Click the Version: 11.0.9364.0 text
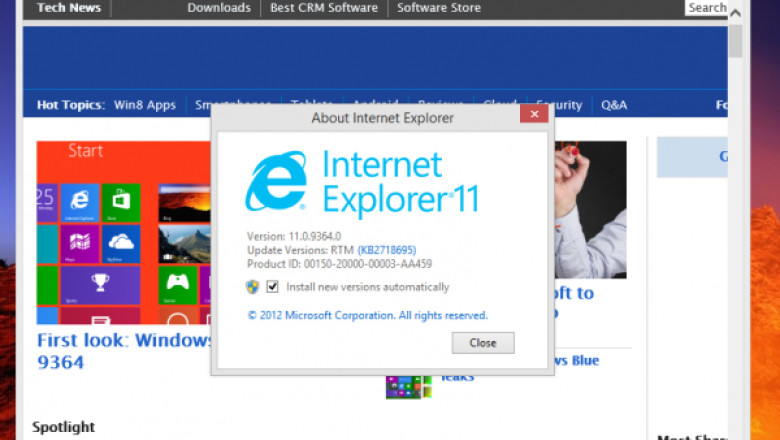This screenshot has width=780, height=440. pyautogui.click(x=294, y=236)
